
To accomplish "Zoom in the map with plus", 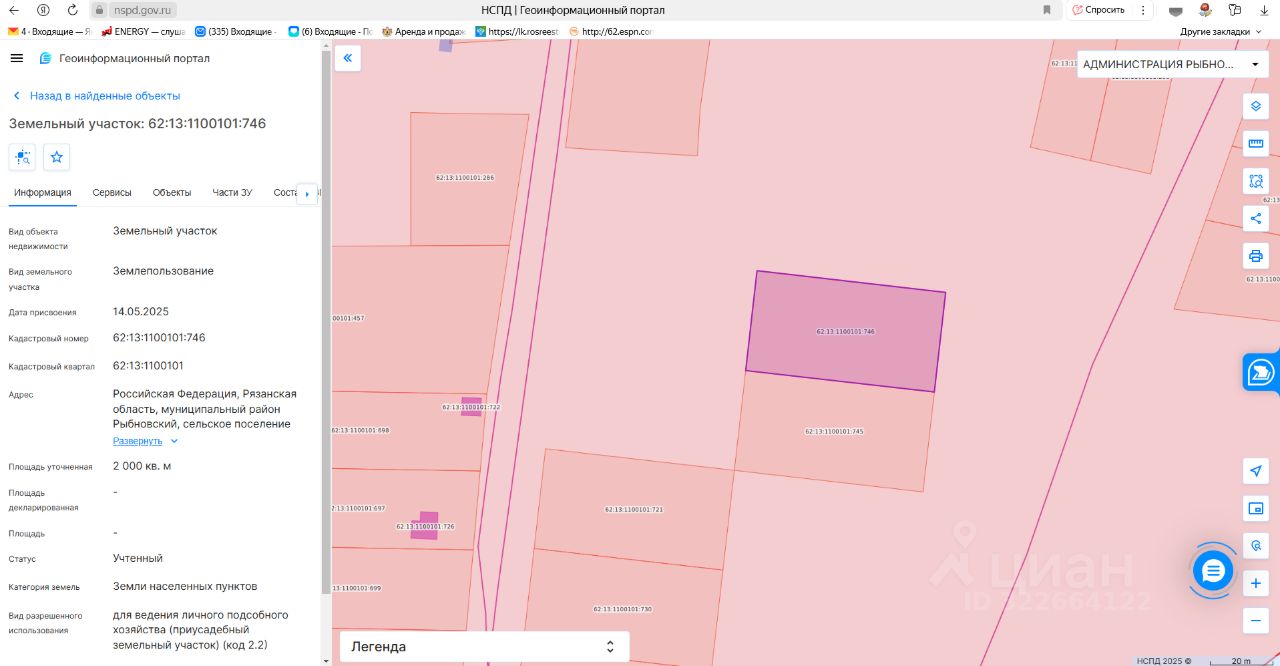I will 1256,583.
